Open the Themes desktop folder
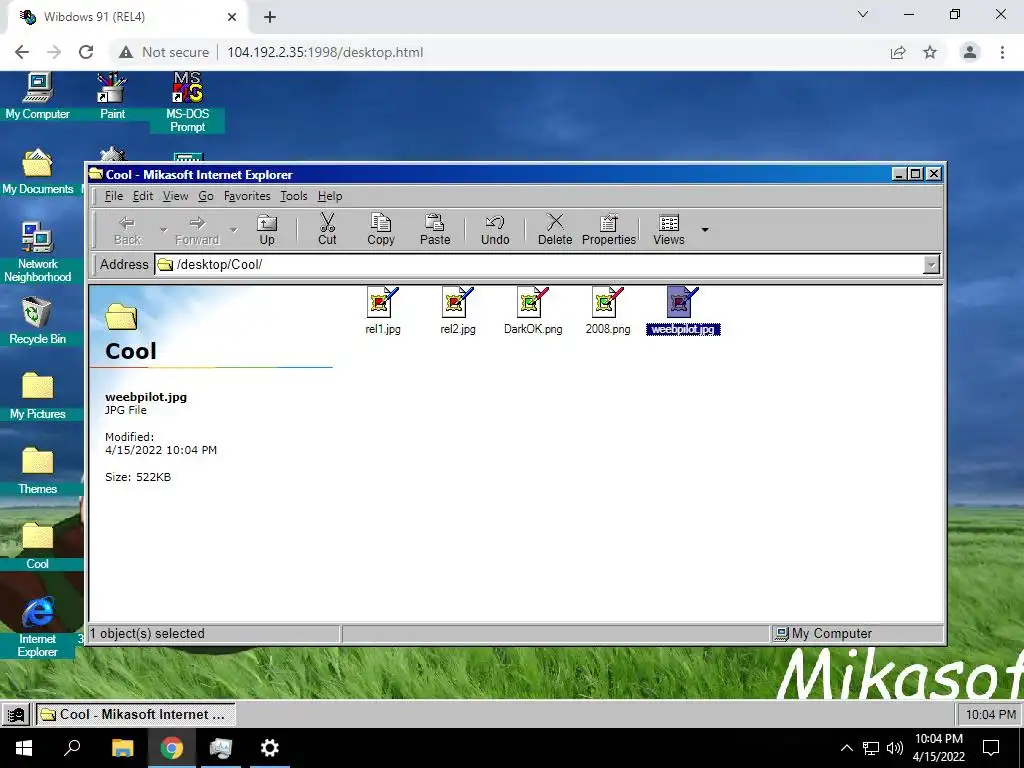Viewport: 1024px width, 768px height. [37, 471]
